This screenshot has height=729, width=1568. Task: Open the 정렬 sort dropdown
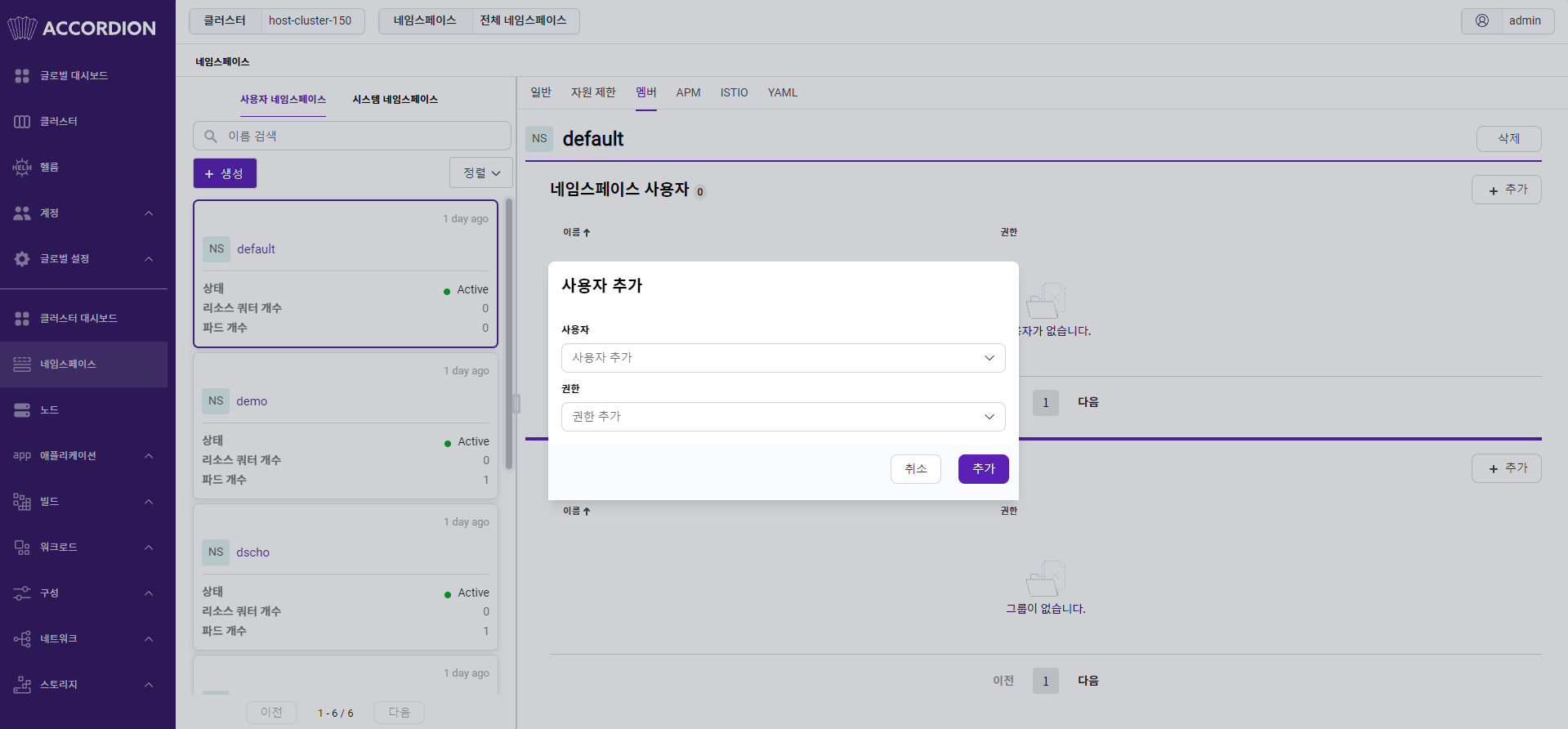pyautogui.click(x=481, y=172)
